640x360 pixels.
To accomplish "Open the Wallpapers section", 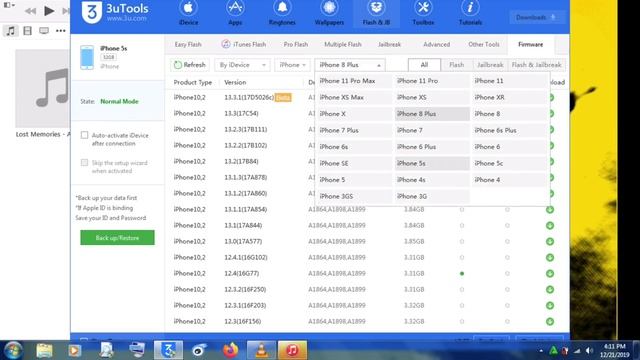I will 329,13.
